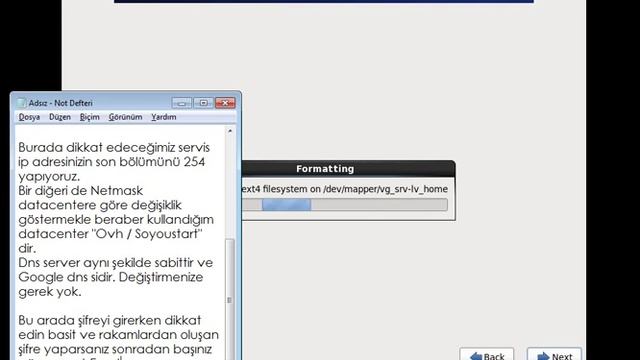
Task: Click the text 'Burada dikkat edeceğimiz servis'
Action: [114, 147]
